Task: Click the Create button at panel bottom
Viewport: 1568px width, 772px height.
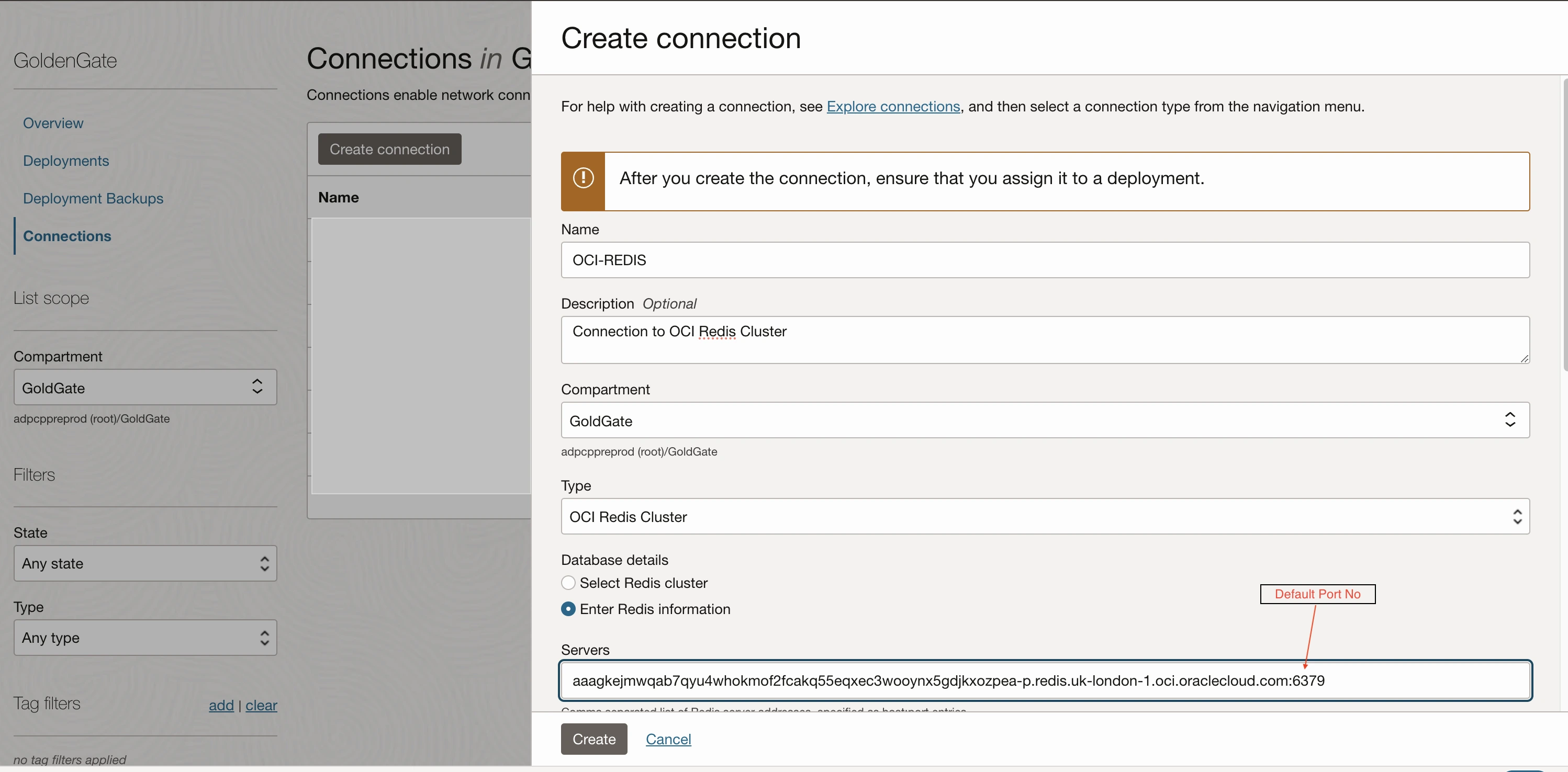Action: [x=593, y=739]
